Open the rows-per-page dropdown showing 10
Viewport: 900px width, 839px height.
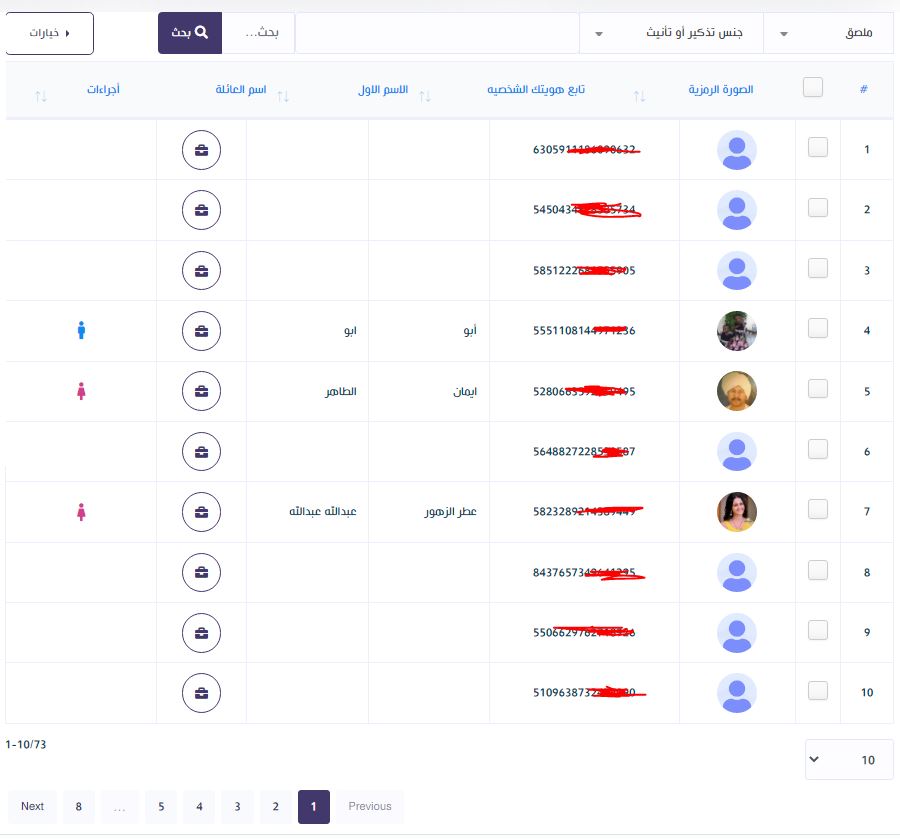click(848, 760)
